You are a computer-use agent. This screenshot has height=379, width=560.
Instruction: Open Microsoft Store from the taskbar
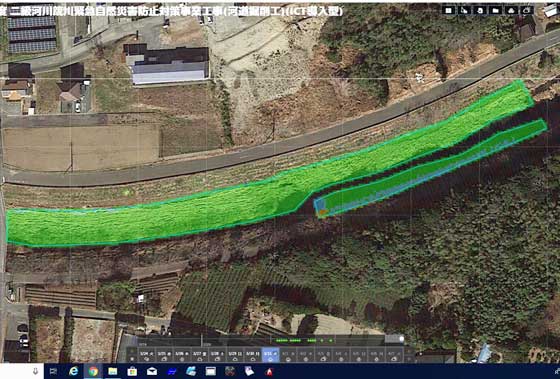132,371
